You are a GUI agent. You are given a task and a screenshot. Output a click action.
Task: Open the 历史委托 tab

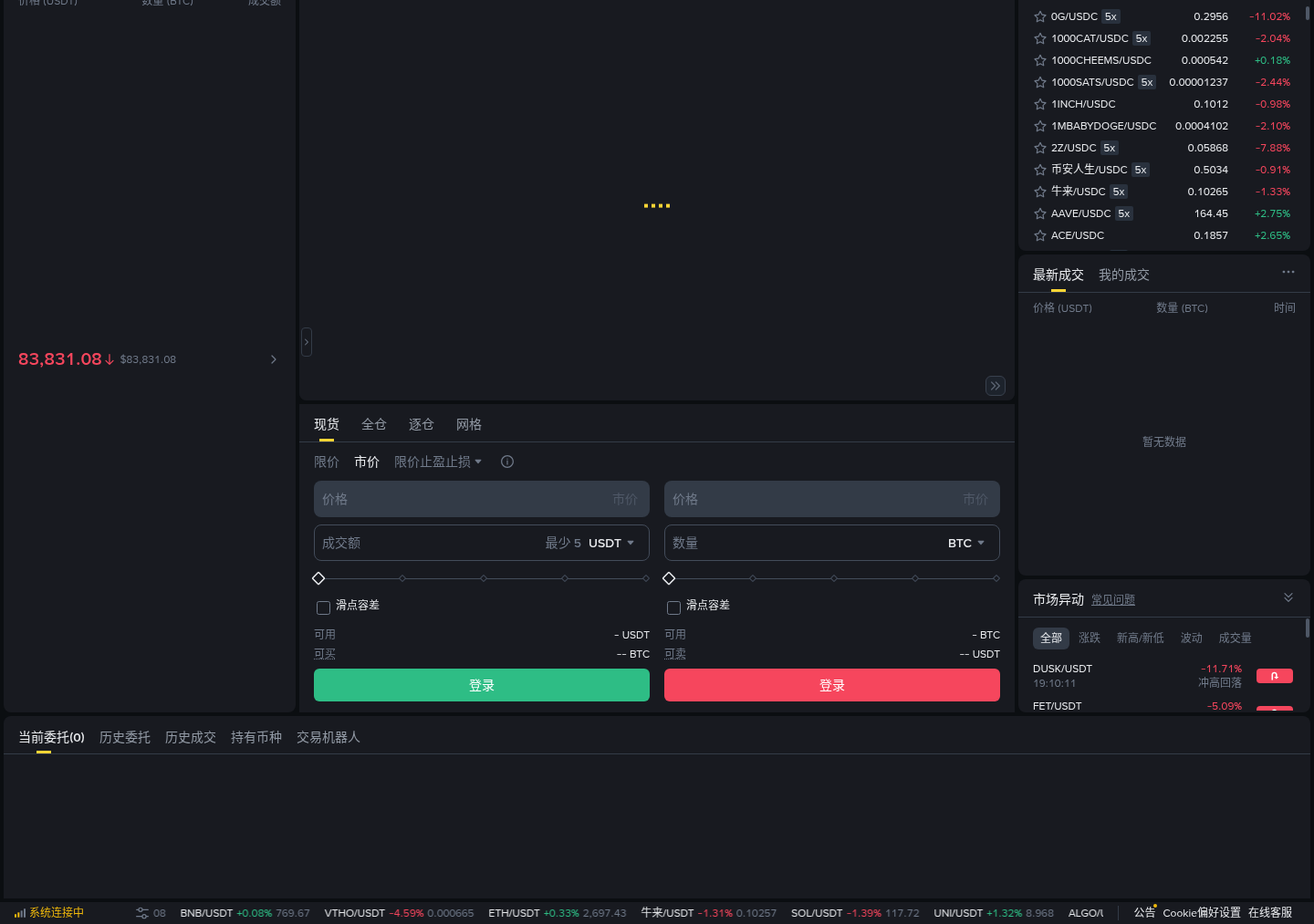point(125,737)
